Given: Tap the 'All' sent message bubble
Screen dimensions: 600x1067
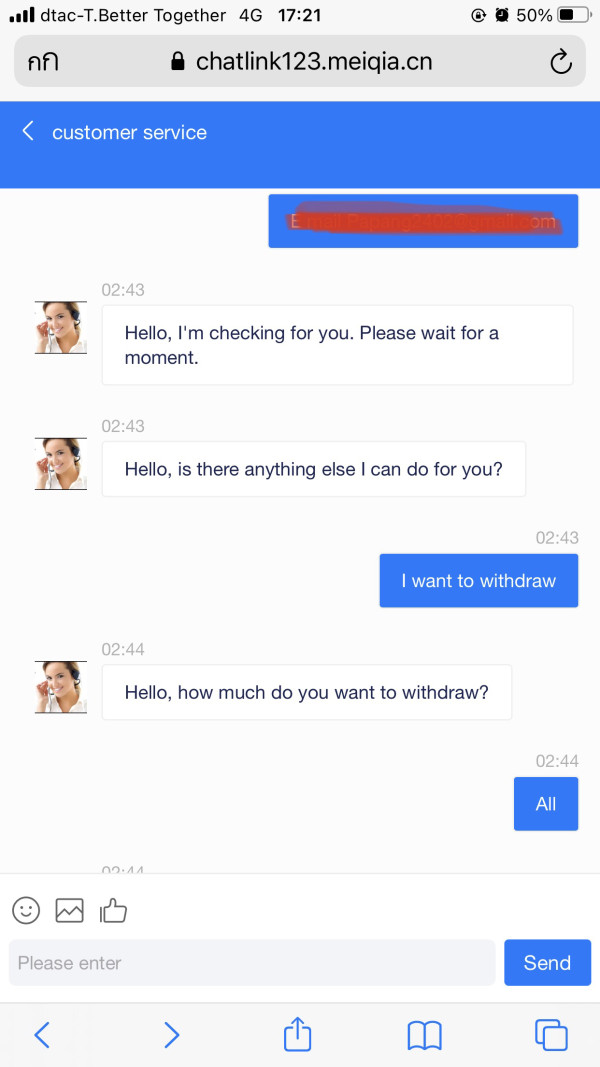Looking at the screenshot, I should click(x=546, y=804).
